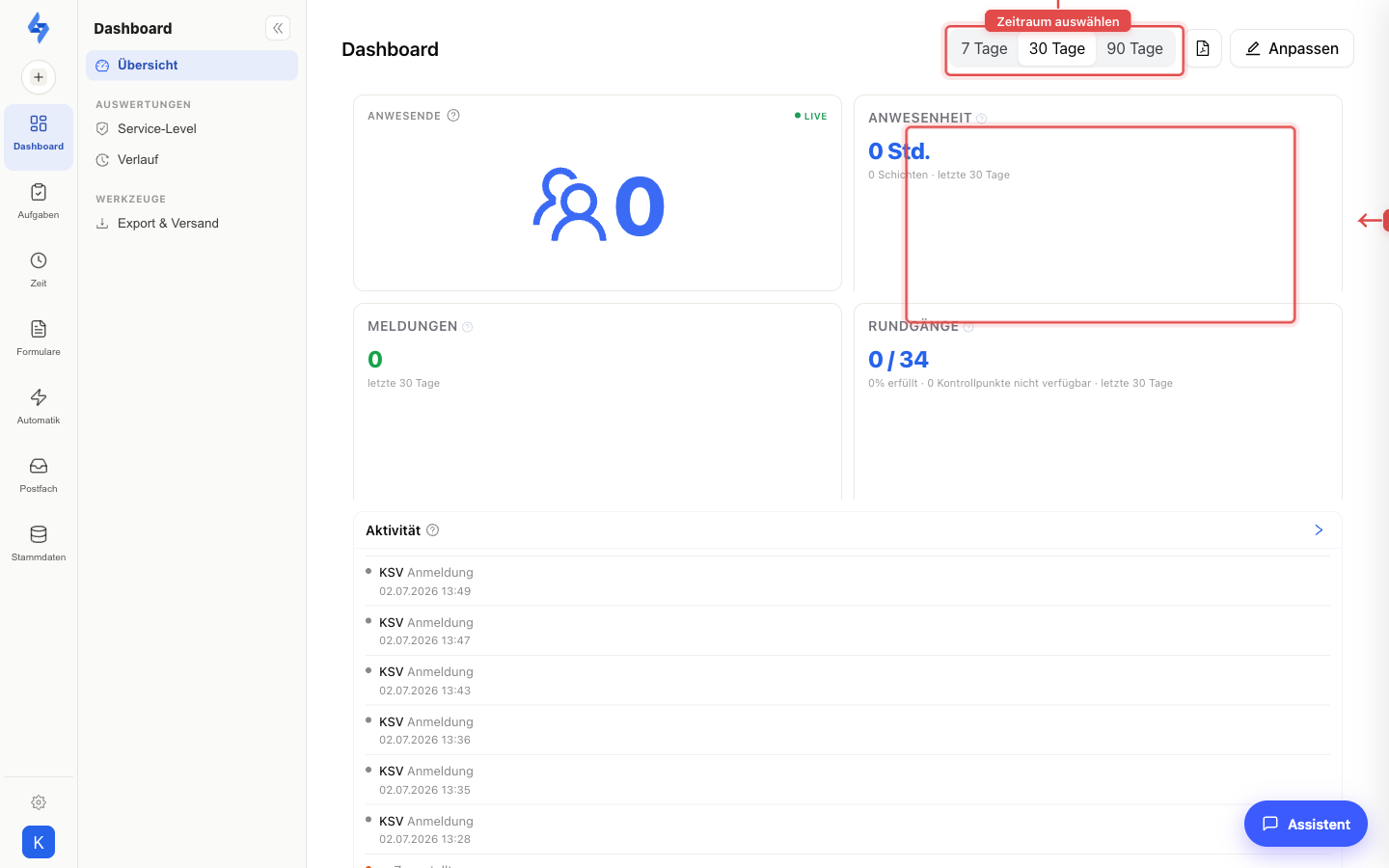Open KSV Anmeldung entry at 13:43

click(x=848, y=681)
